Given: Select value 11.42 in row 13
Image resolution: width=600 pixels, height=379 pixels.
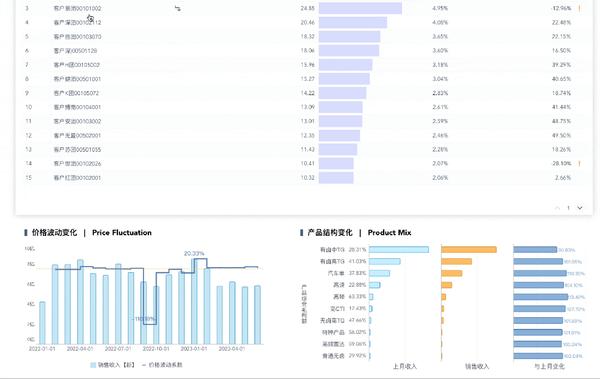Looking at the screenshot, I should 308,149.
